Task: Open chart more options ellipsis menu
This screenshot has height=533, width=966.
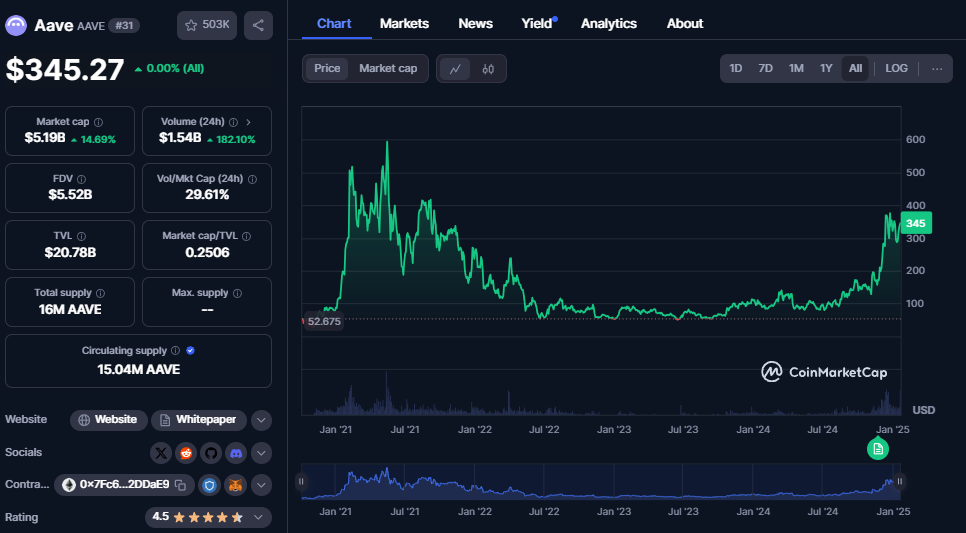Action: pyautogui.click(x=937, y=69)
